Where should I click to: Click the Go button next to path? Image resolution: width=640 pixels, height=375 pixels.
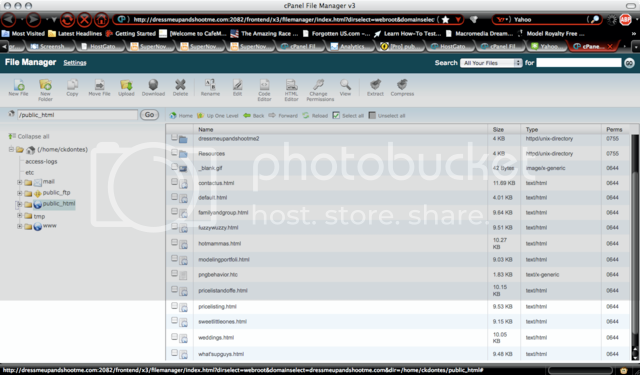149,115
